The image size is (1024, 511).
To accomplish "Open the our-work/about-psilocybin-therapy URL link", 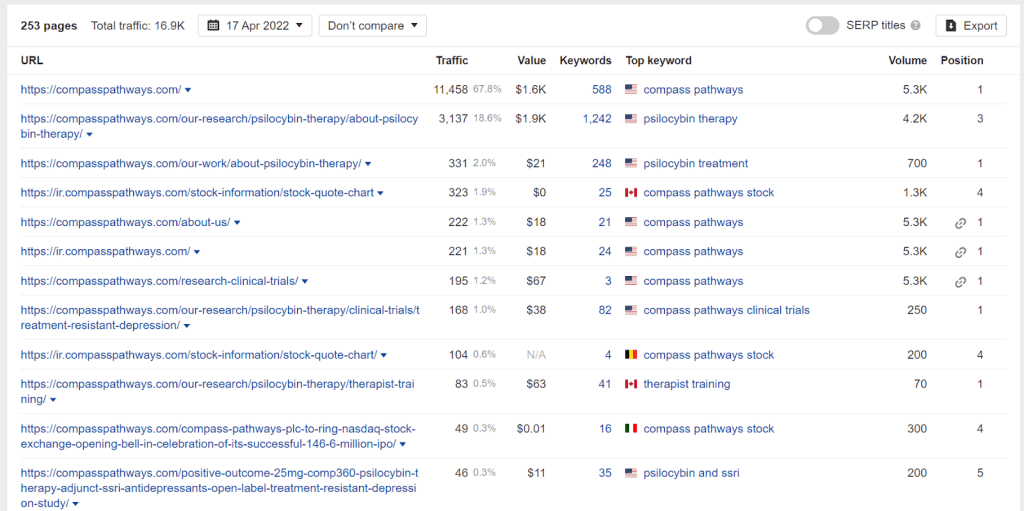I will coord(191,163).
